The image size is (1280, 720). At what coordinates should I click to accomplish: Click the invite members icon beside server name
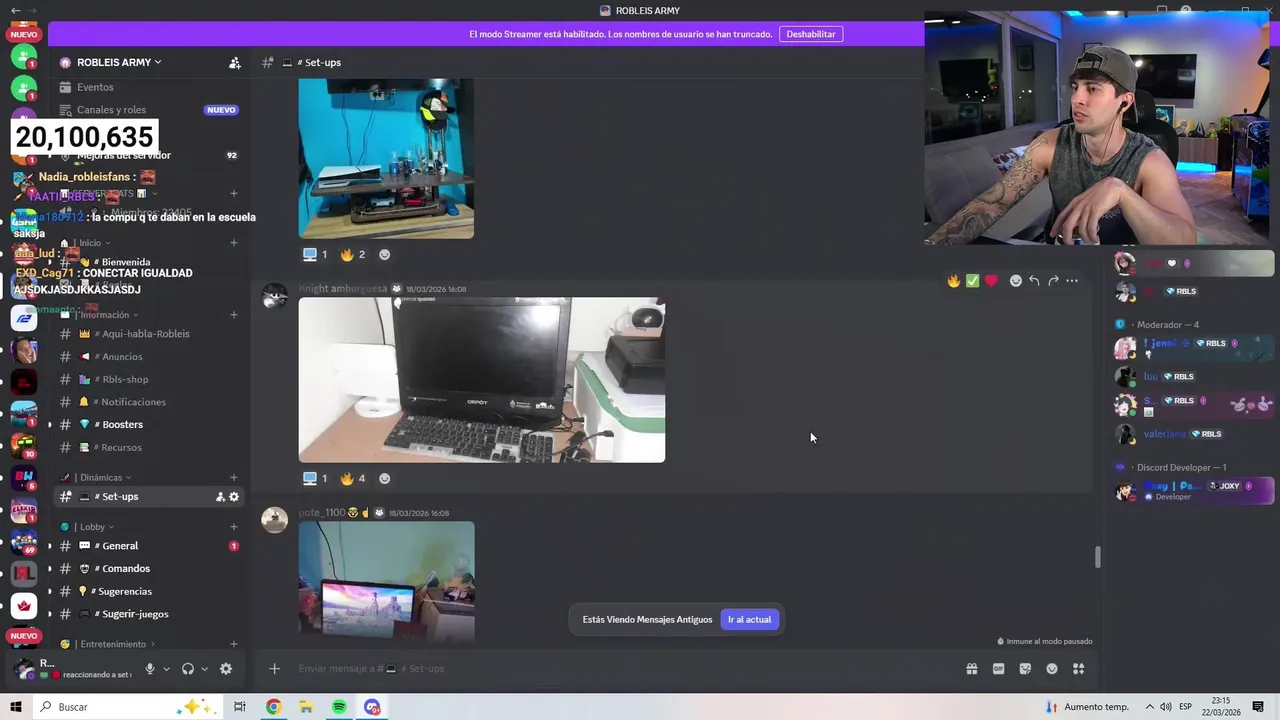pyautogui.click(x=234, y=62)
